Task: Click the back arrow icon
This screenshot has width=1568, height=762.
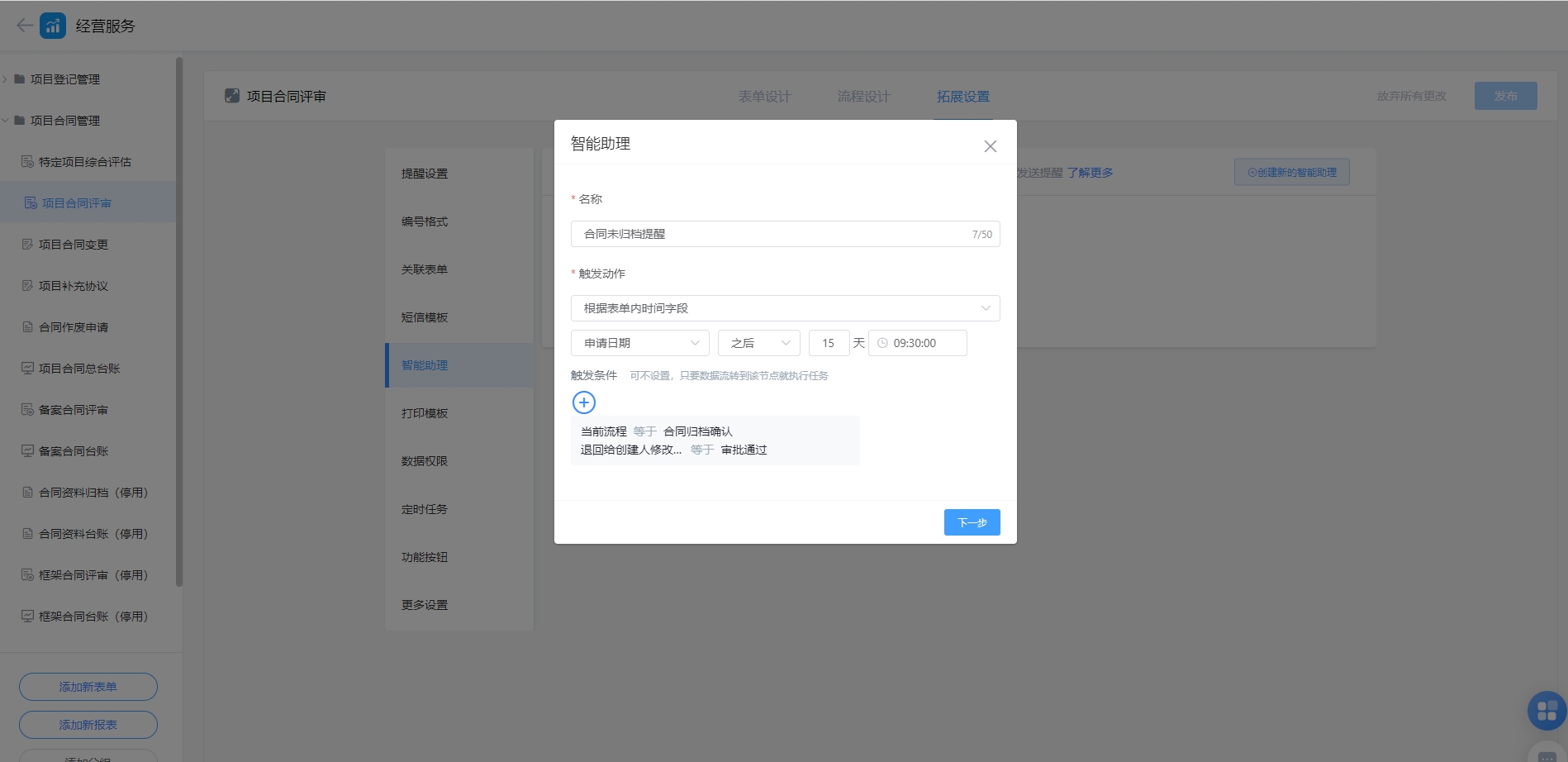Action: [25, 26]
